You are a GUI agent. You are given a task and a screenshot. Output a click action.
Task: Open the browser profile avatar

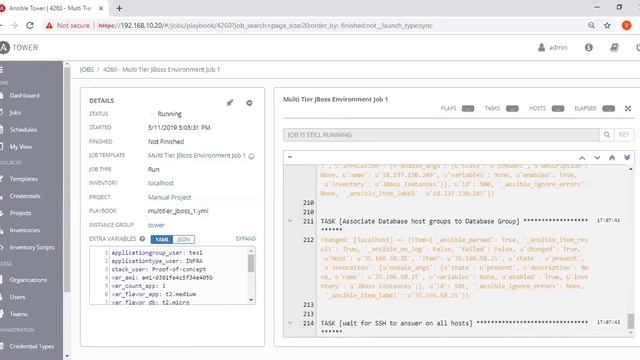627,25
